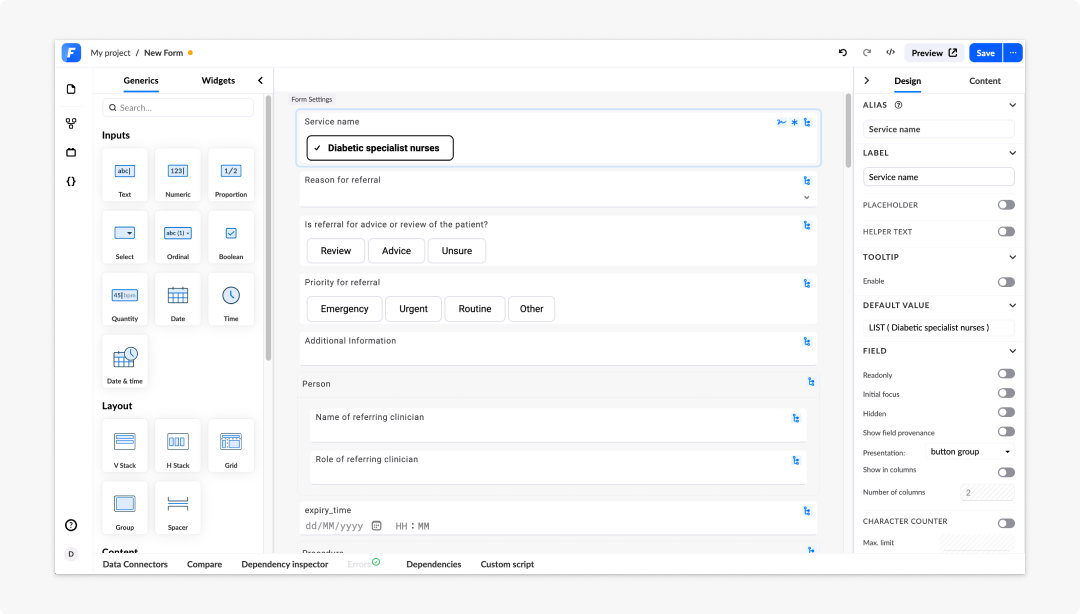The width and height of the screenshot is (1080, 614).
Task: Click the tree icon on Additional Information field
Action: click(807, 342)
